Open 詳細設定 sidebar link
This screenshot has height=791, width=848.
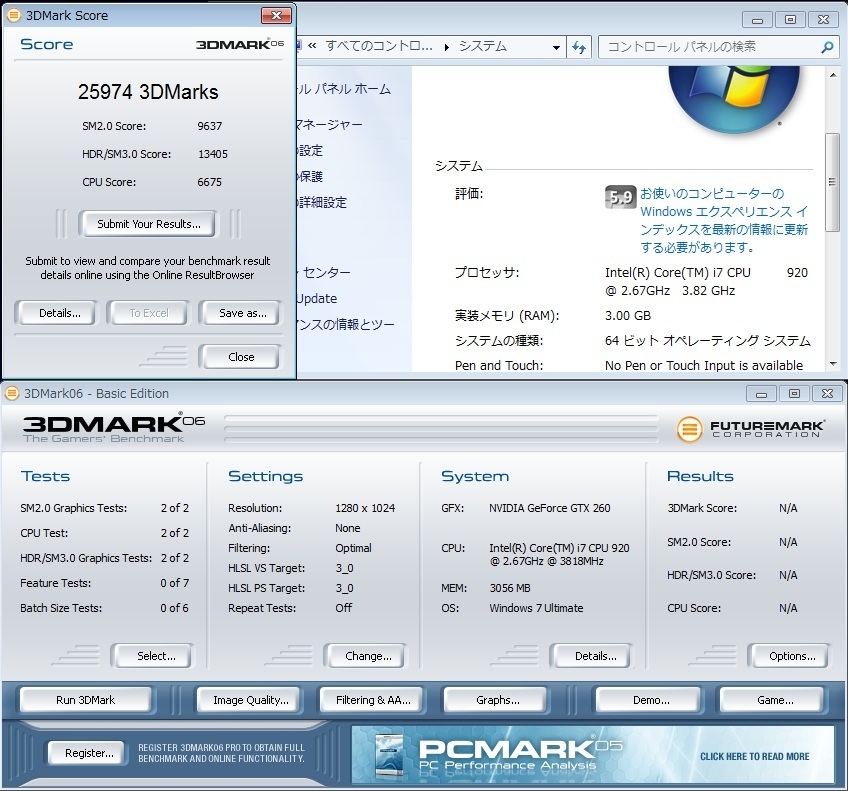pos(322,203)
